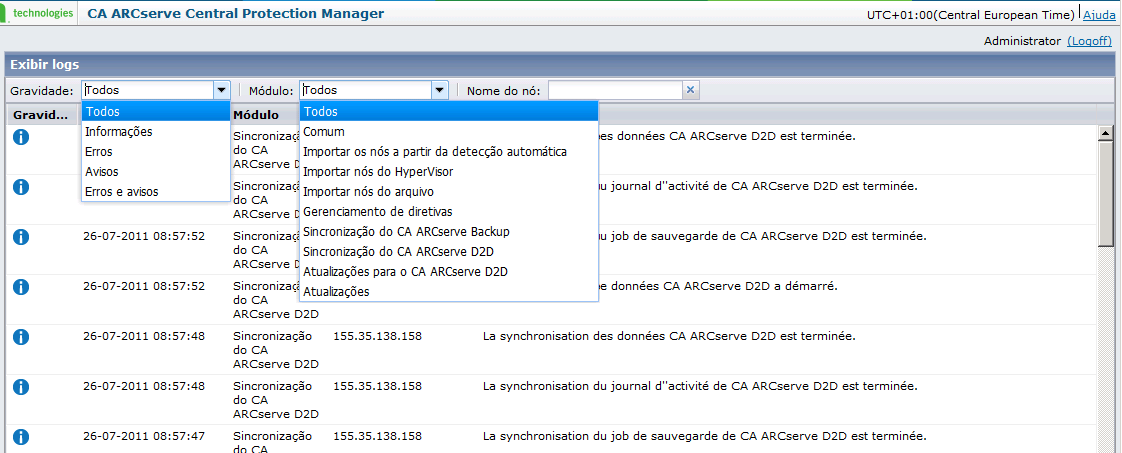Click 155.35.138.158 in first 08:57:48 row
The image size is (1122, 453).
tap(378, 336)
